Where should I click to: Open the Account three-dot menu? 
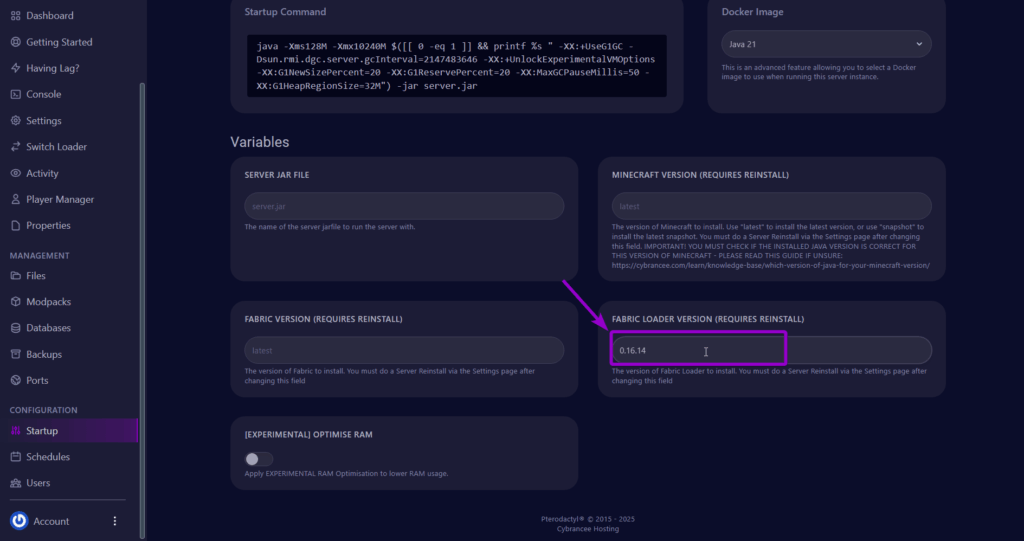click(x=115, y=521)
